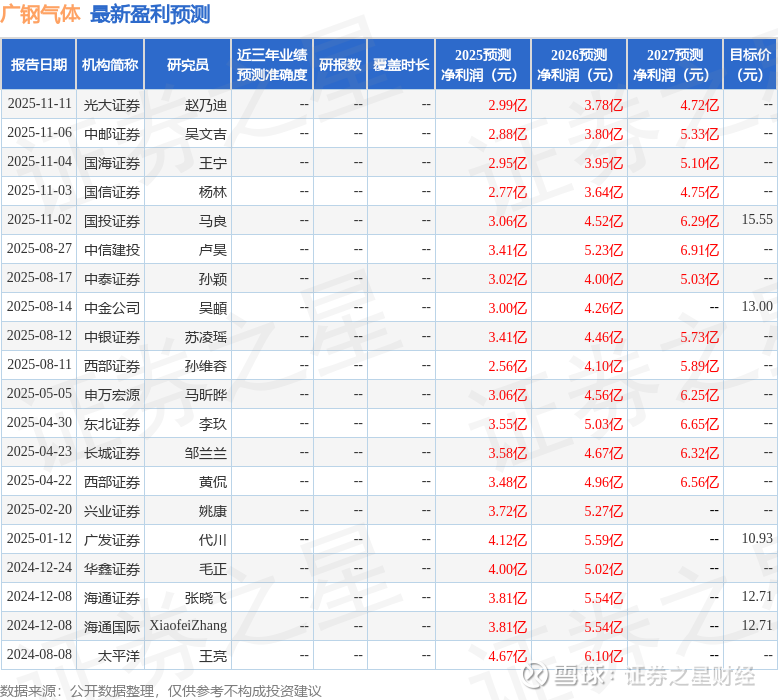Click date cell 2025-11-02
This screenshot has width=778, height=700.
click(x=40, y=220)
